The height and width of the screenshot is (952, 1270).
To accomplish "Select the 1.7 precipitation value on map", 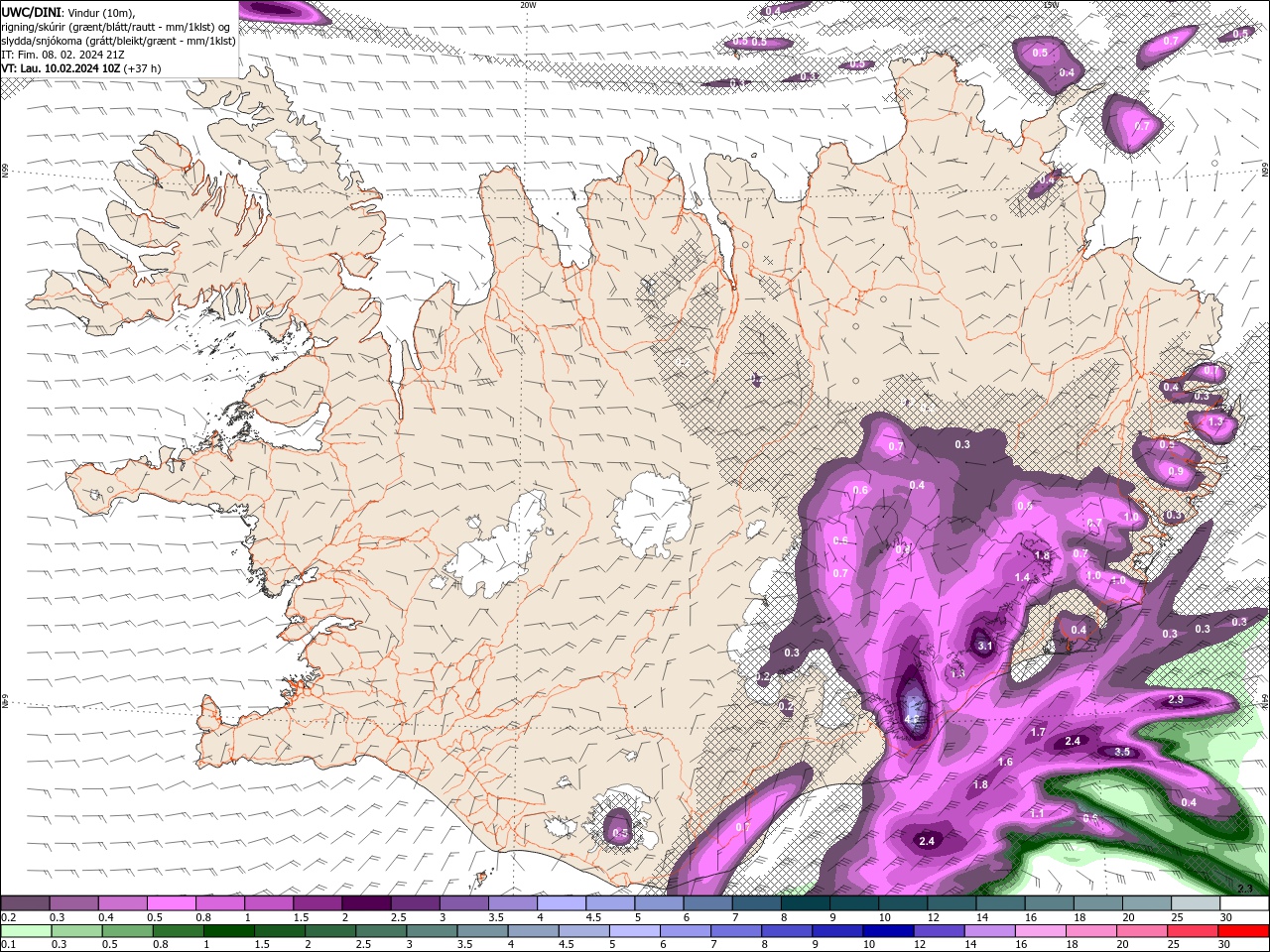I will coord(1039,732).
